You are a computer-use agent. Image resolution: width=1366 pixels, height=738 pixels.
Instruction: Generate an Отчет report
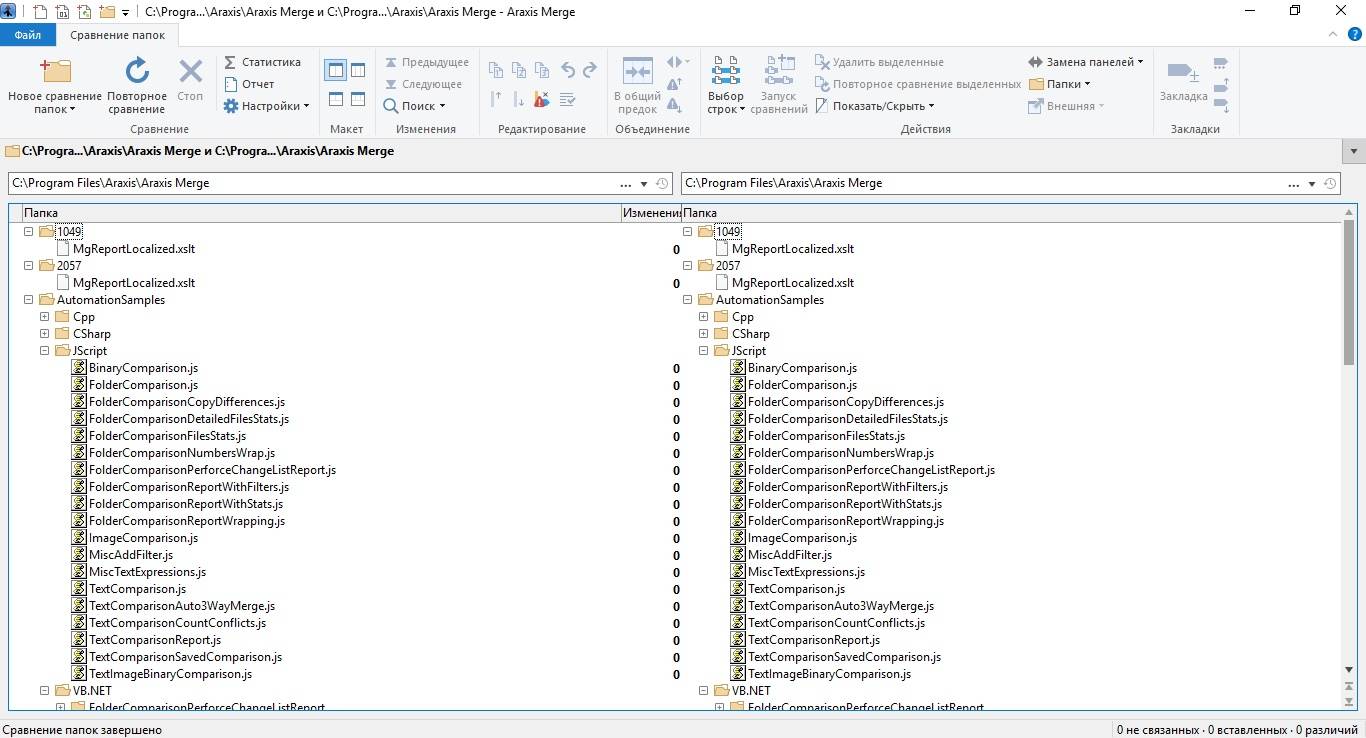click(x=249, y=84)
